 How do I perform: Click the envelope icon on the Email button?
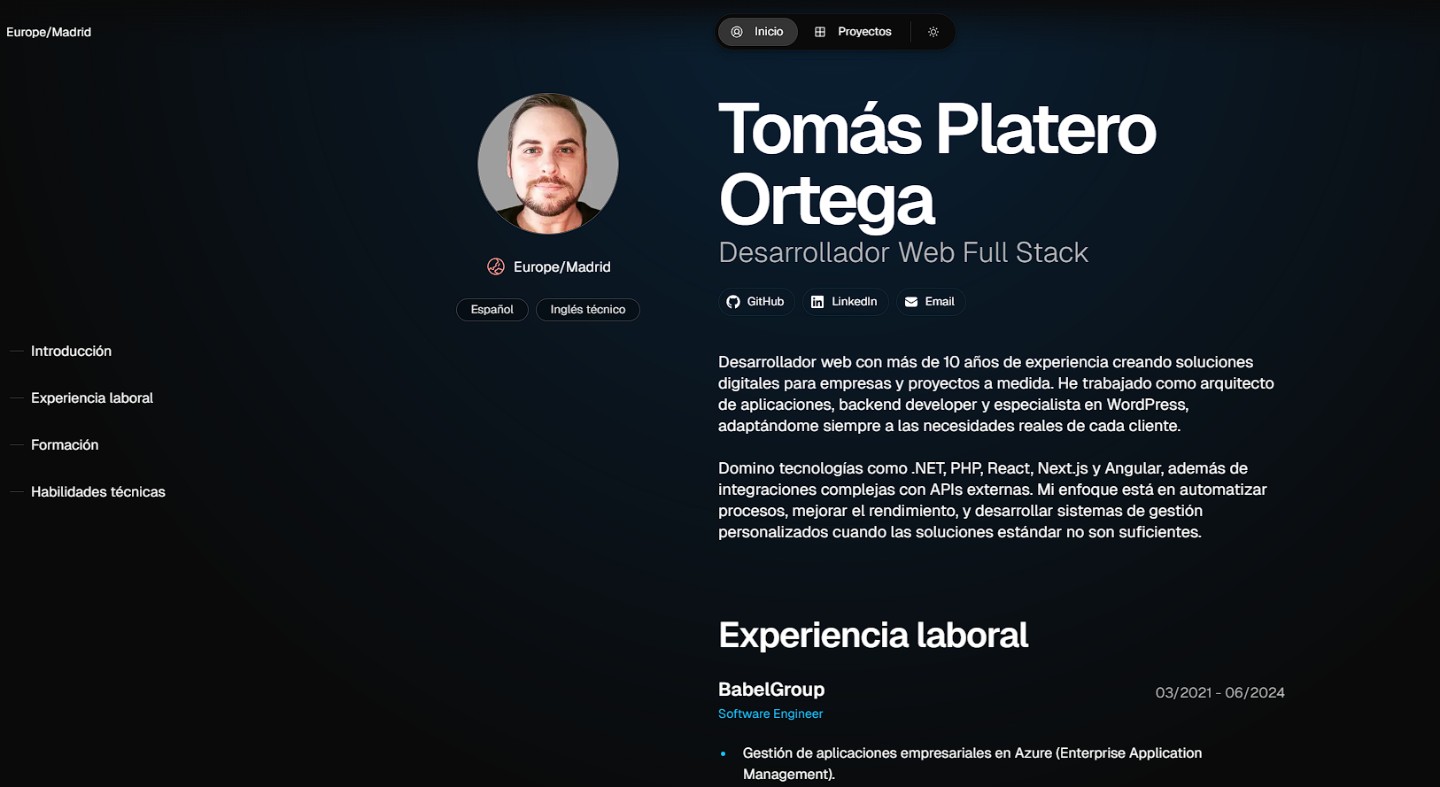(910, 301)
